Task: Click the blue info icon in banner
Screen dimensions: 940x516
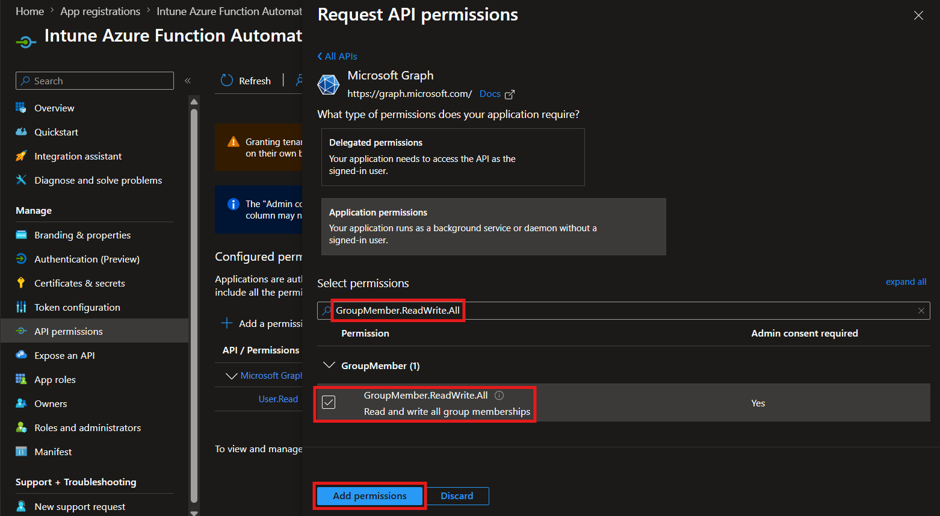Action: [233, 204]
